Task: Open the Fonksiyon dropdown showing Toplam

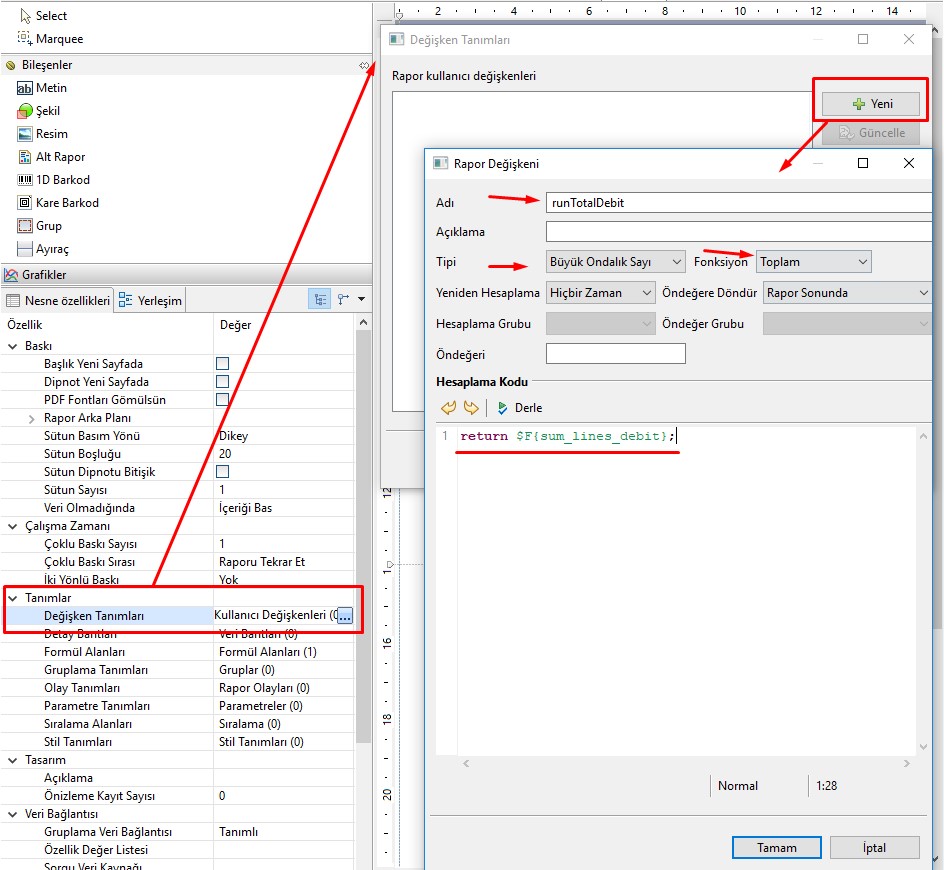Action: 813,262
